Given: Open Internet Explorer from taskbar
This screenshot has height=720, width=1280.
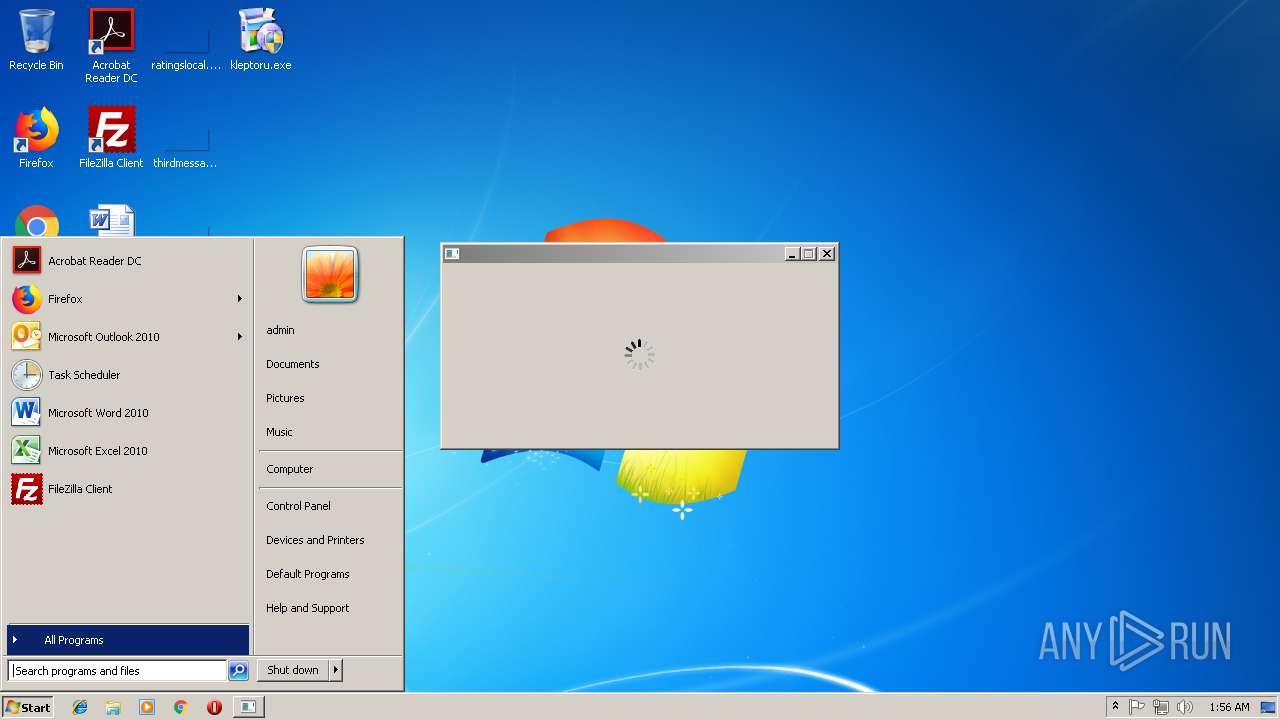Looking at the screenshot, I should click(80, 707).
